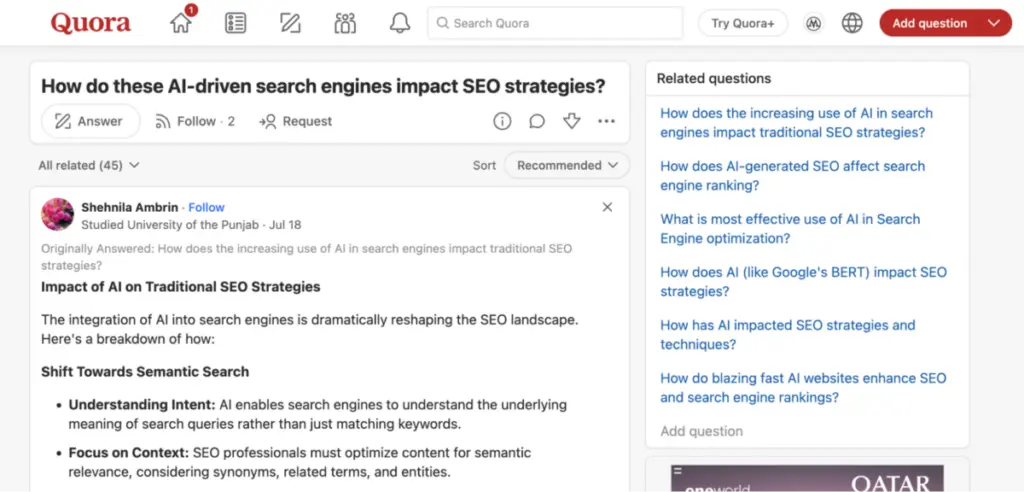Open the Following list icon in navbar
The width and height of the screenshot is (1024, 492).
(236, 23)
